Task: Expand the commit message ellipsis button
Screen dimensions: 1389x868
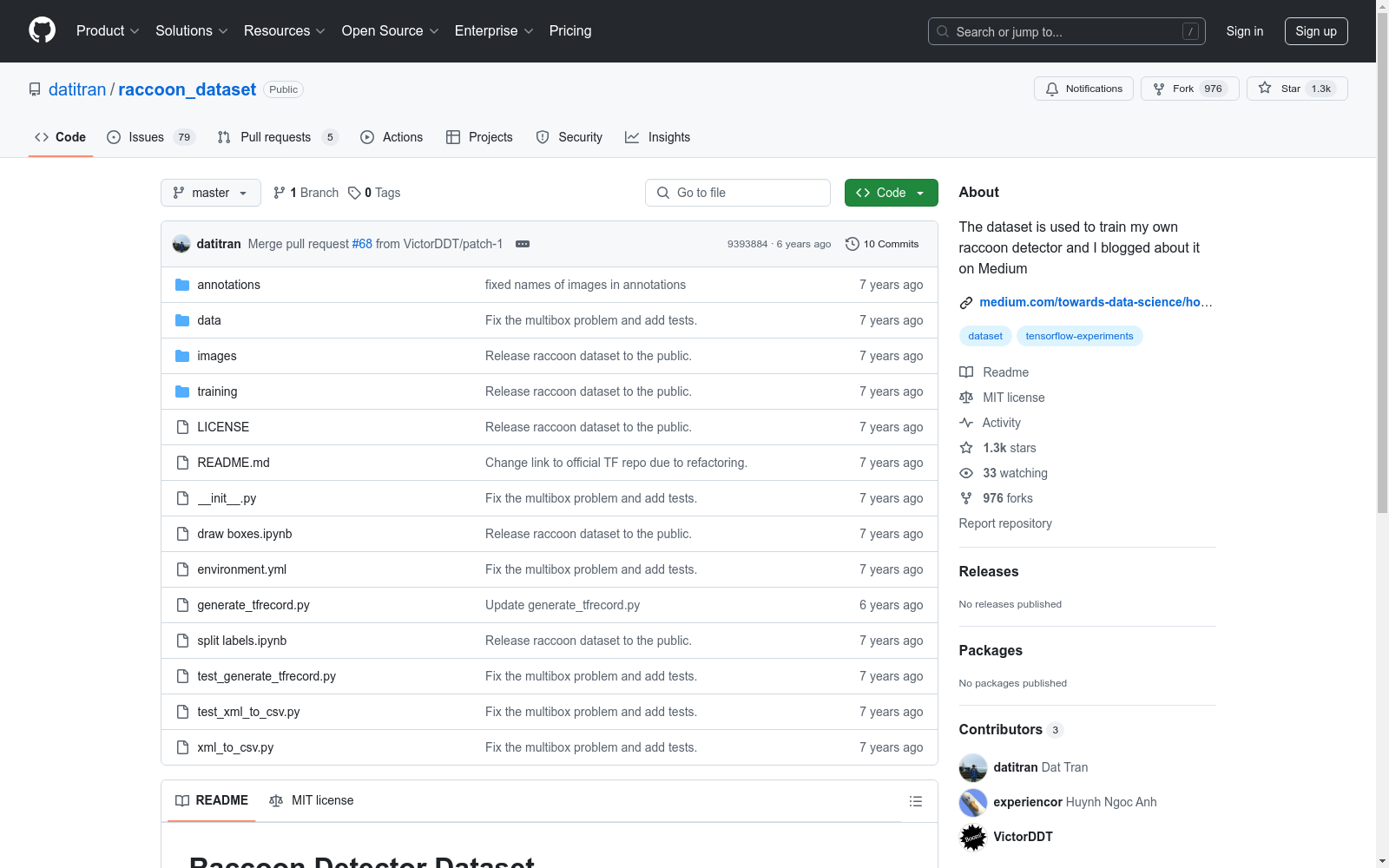Action: click(x=523, y=244)
